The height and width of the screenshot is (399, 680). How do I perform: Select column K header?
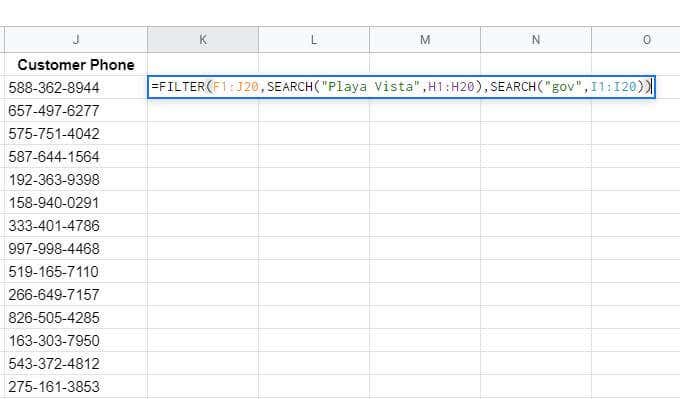tap(203, 40)
